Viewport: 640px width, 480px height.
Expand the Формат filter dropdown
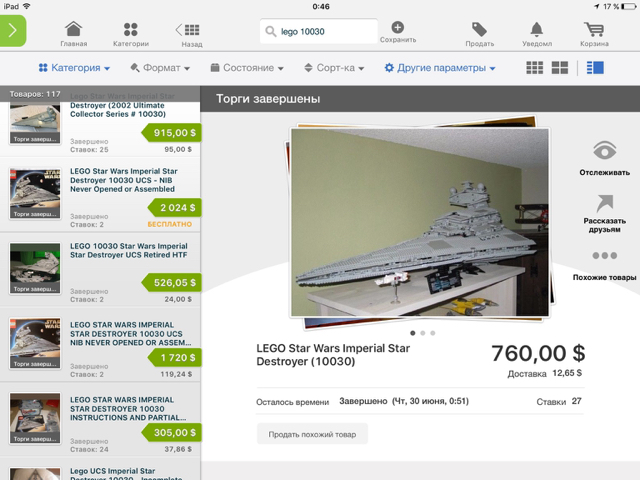[160, 68]
